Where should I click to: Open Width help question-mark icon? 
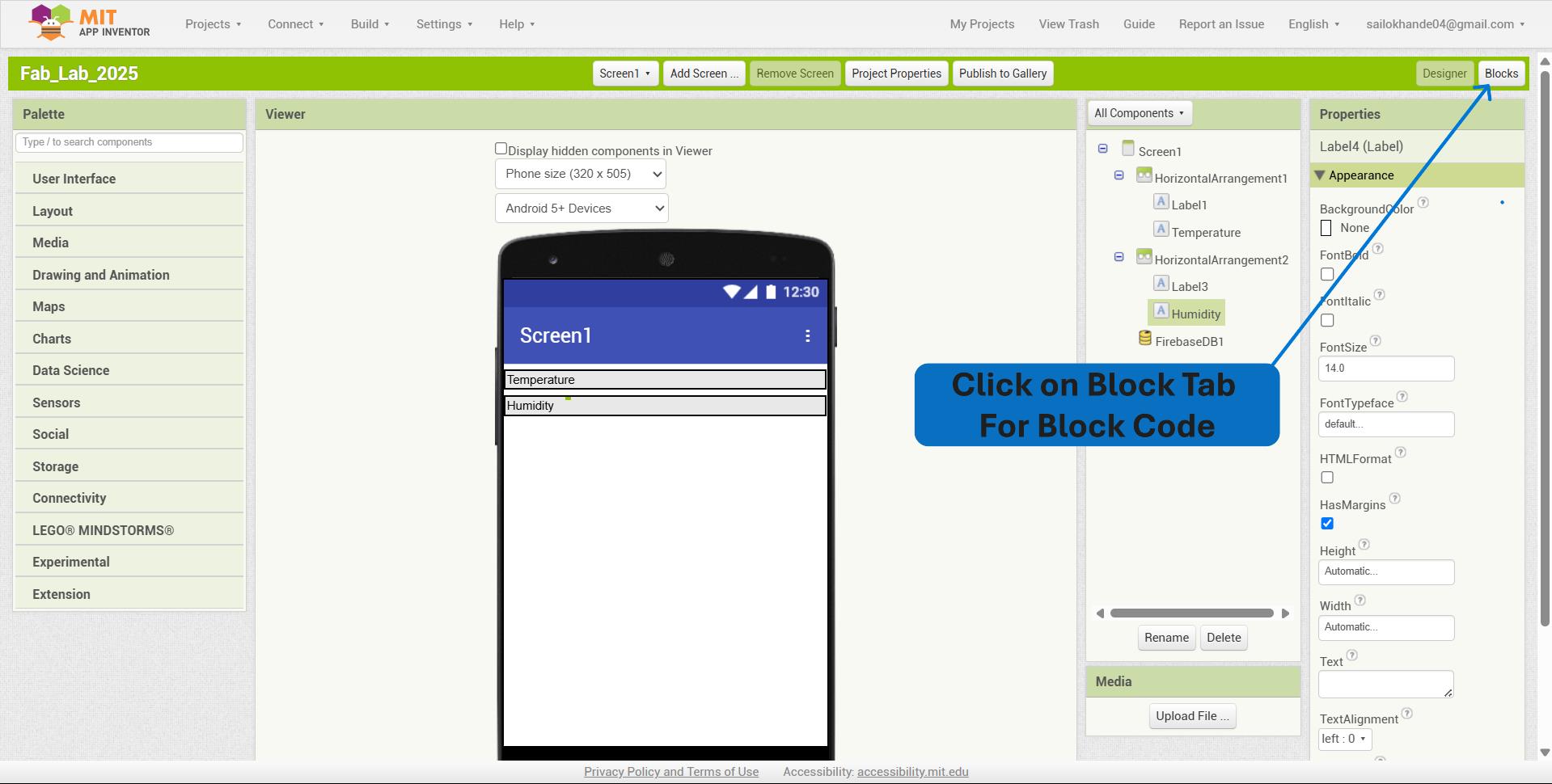(1360, 601)
